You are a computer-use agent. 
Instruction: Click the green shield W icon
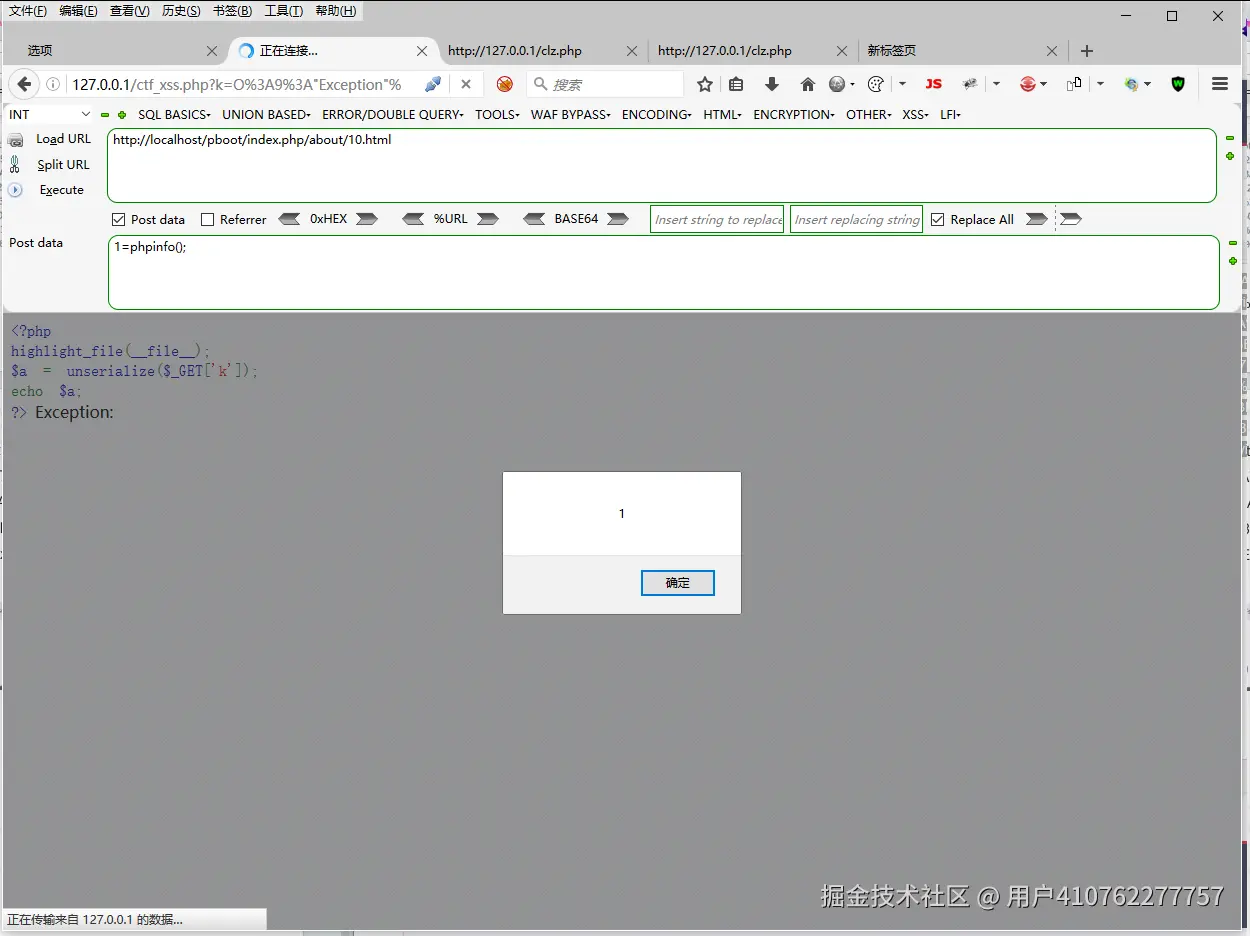click(1178, 84)
